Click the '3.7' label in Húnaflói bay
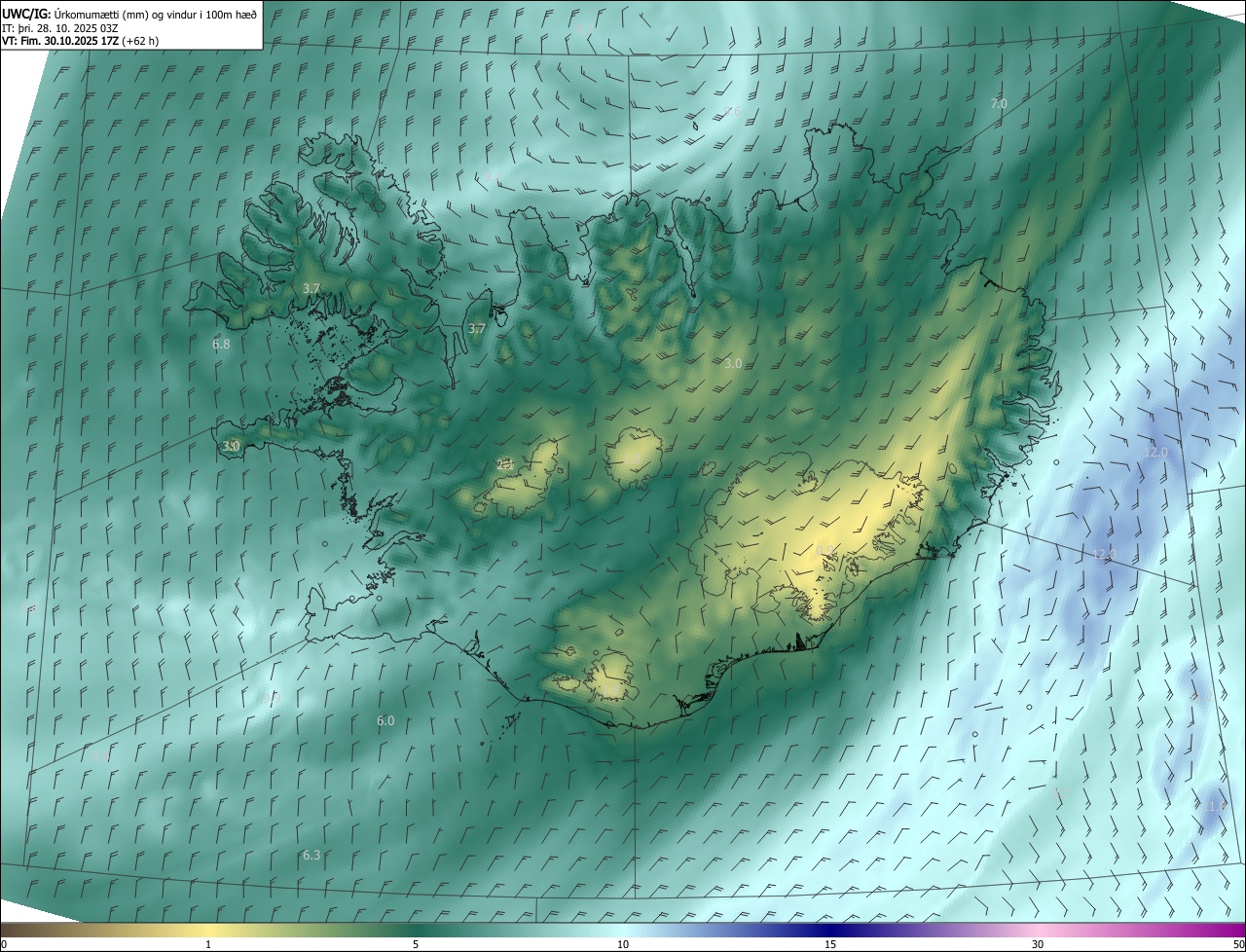The height and width of the screenshot is (952, 1246). 477,329
